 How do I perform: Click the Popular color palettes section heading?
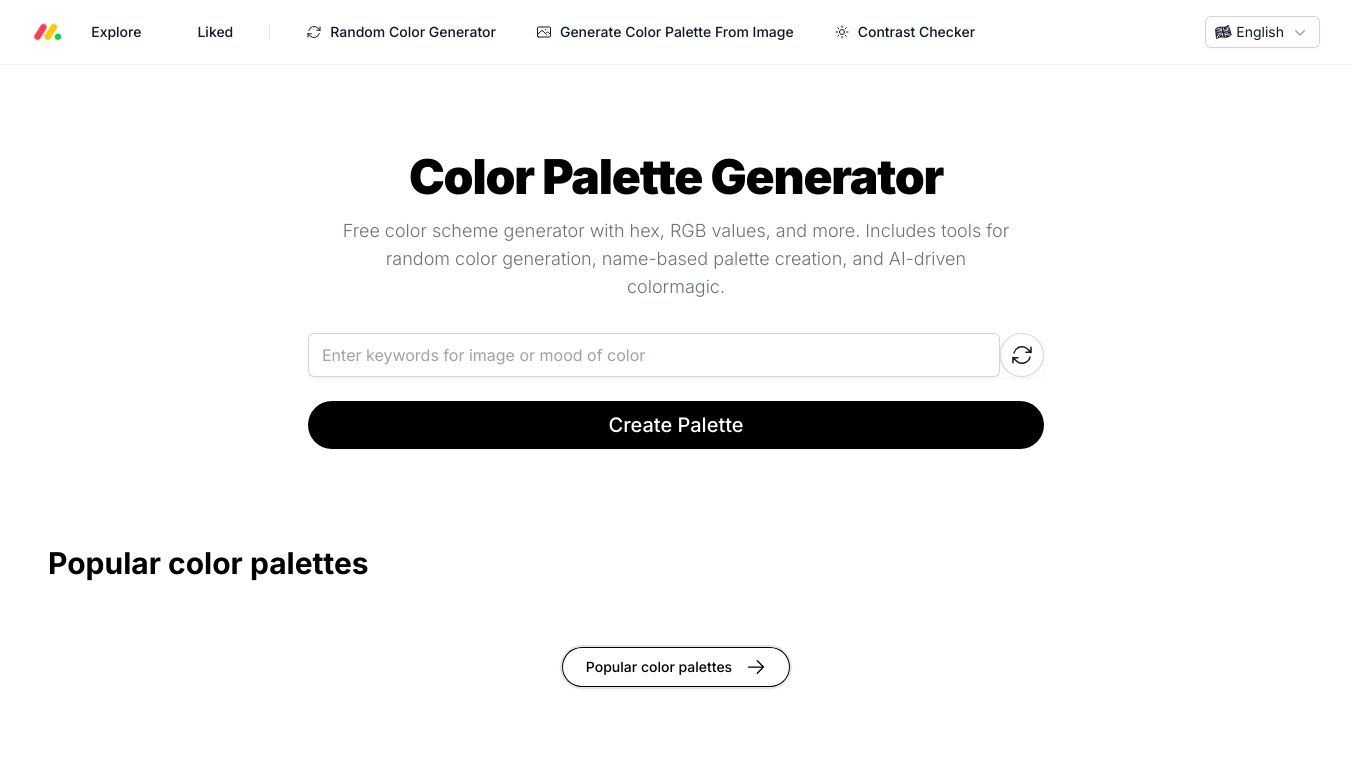click(208, 564)
